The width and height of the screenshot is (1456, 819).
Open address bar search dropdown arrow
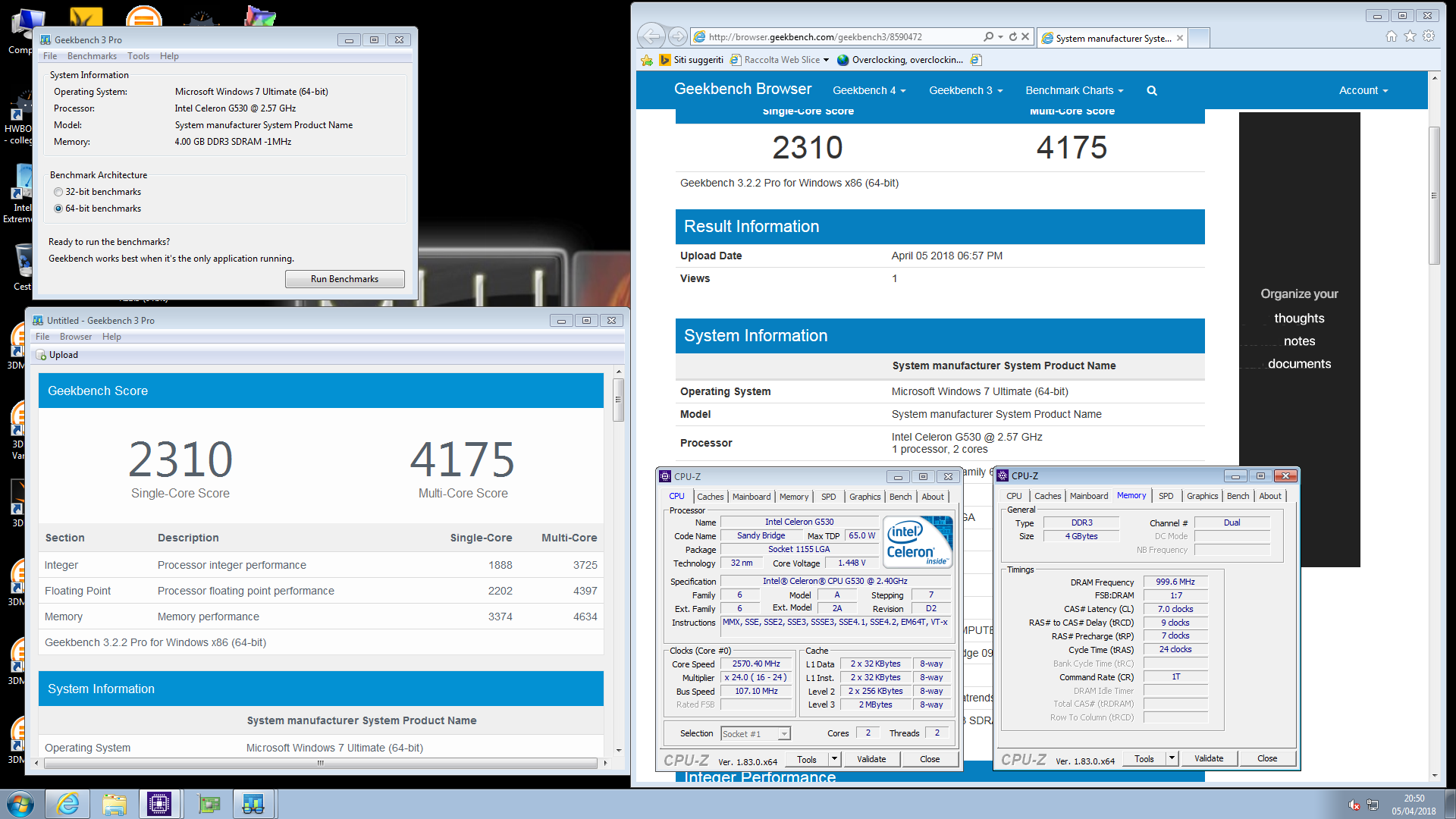coord(1000,36)
